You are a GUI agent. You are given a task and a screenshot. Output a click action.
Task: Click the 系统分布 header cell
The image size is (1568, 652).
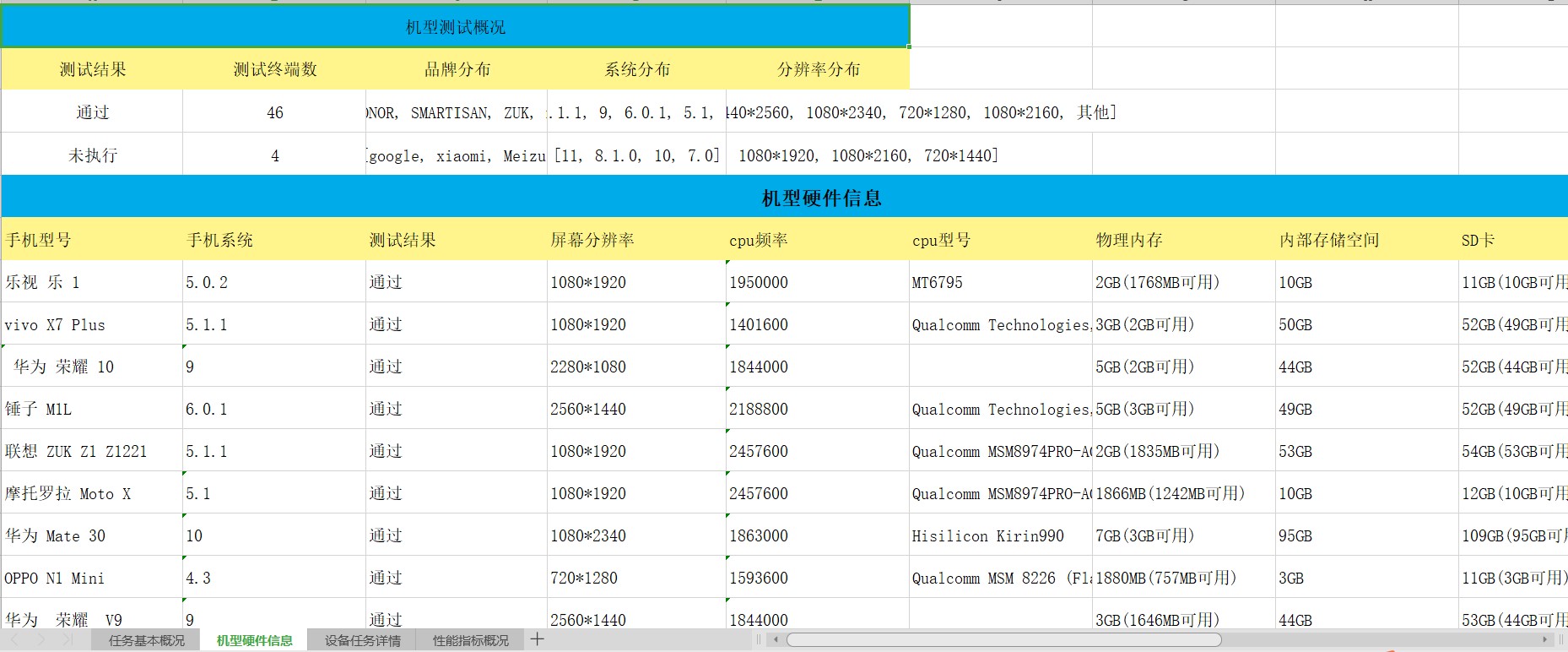click(x=637, y=69)
